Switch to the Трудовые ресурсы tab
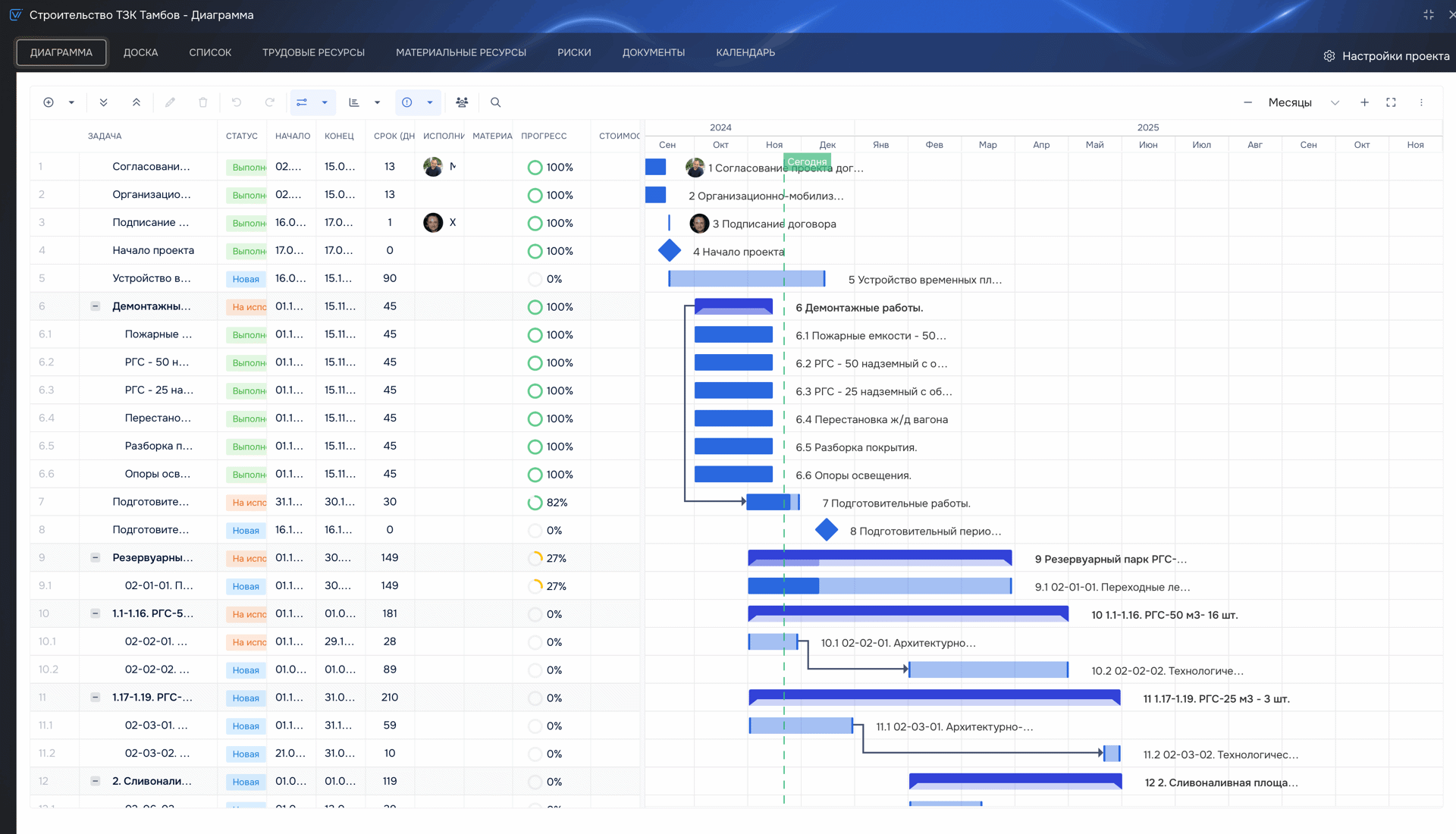The height and width of the screenshot is (834, 1456). (x=313, y=52)
